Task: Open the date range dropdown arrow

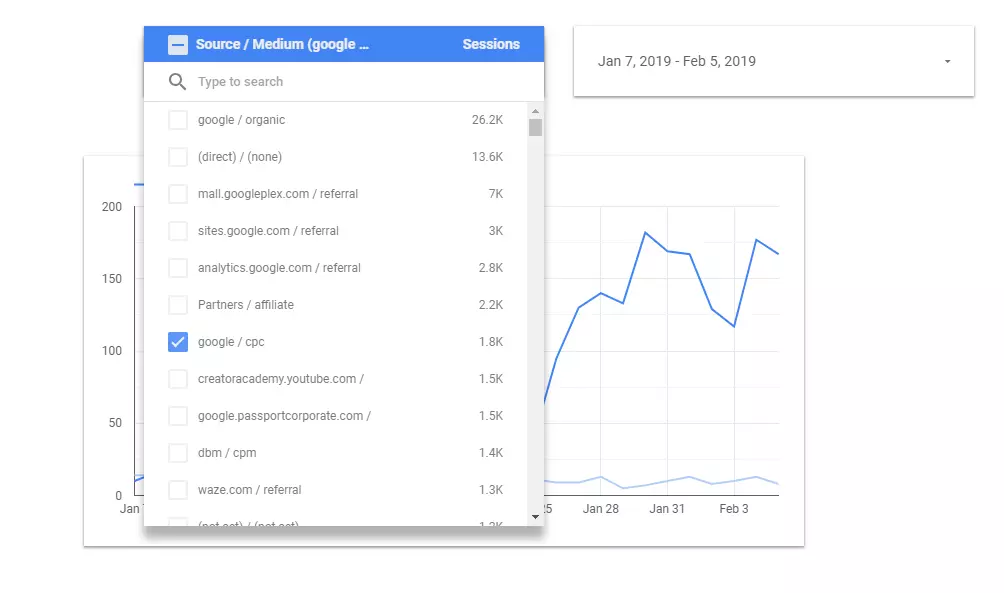Action: click(948, 61)
